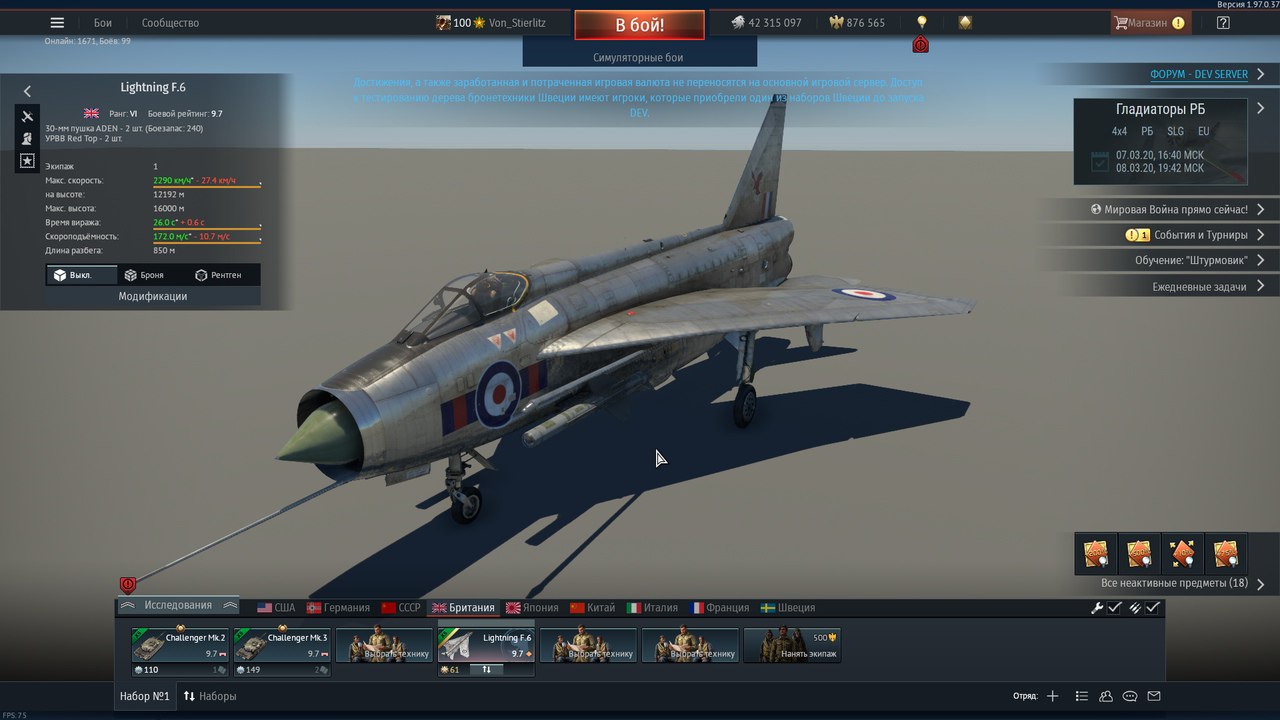Screen dimensions: 1280x720
Task: Open the chat bubble icon
Action: point(1130,696)
